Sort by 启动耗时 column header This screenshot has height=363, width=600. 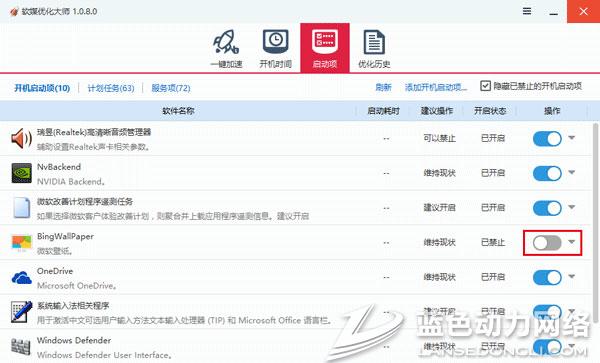tap(383, 111)
